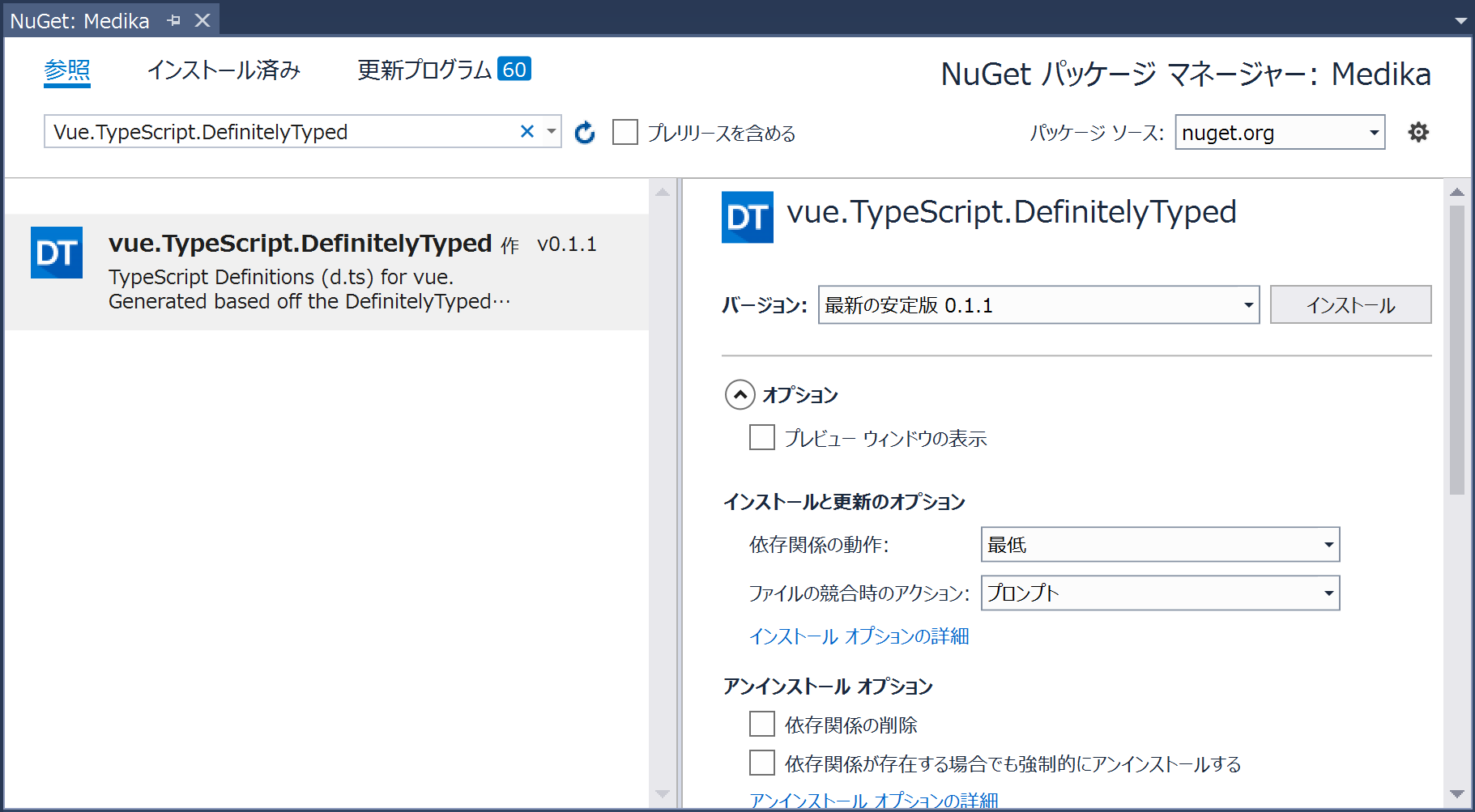Pin the NuGet: Medika tab

tap(174, 20)
